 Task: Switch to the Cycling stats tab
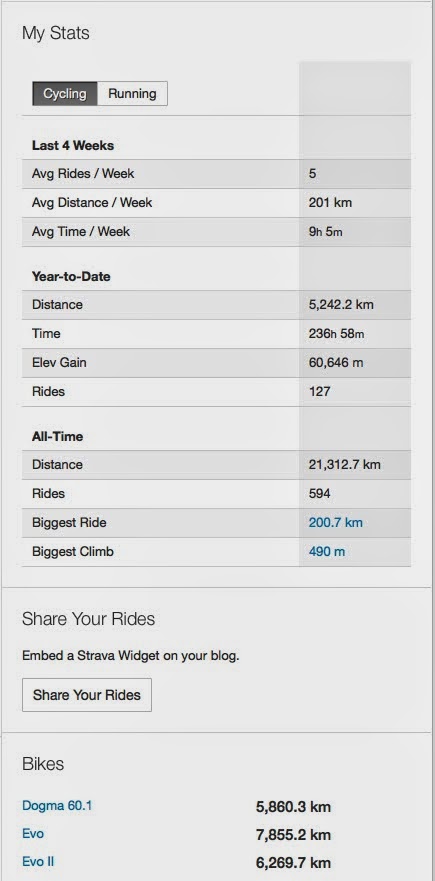click(65, 94)
